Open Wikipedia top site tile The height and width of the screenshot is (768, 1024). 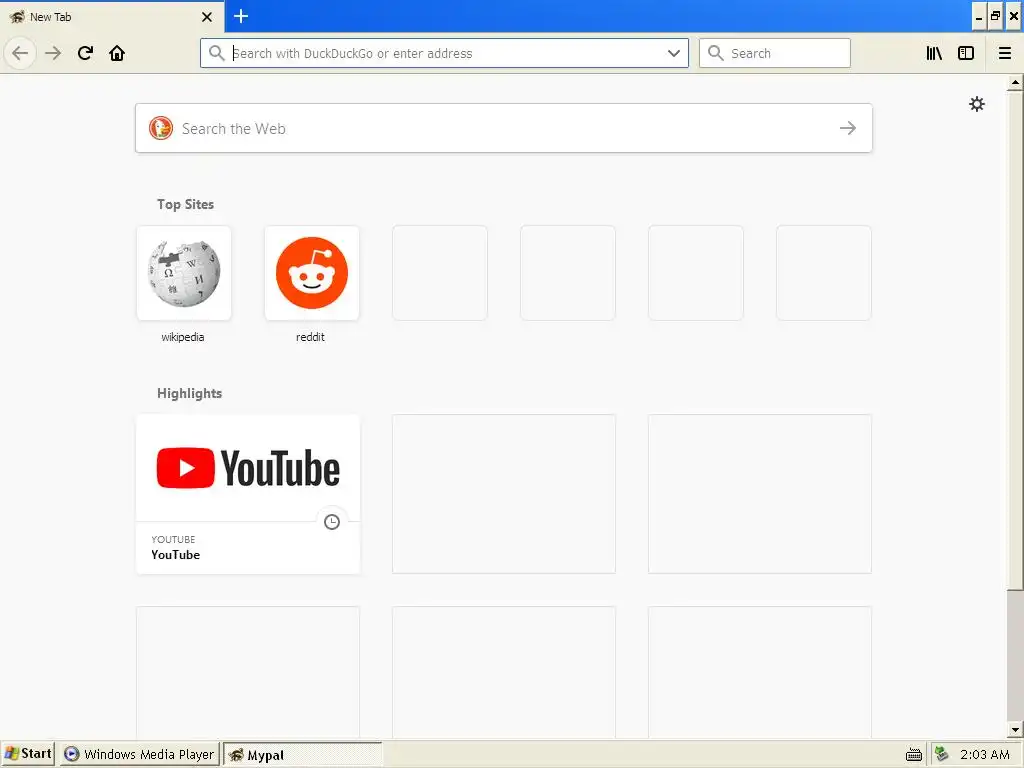[184, 273]
